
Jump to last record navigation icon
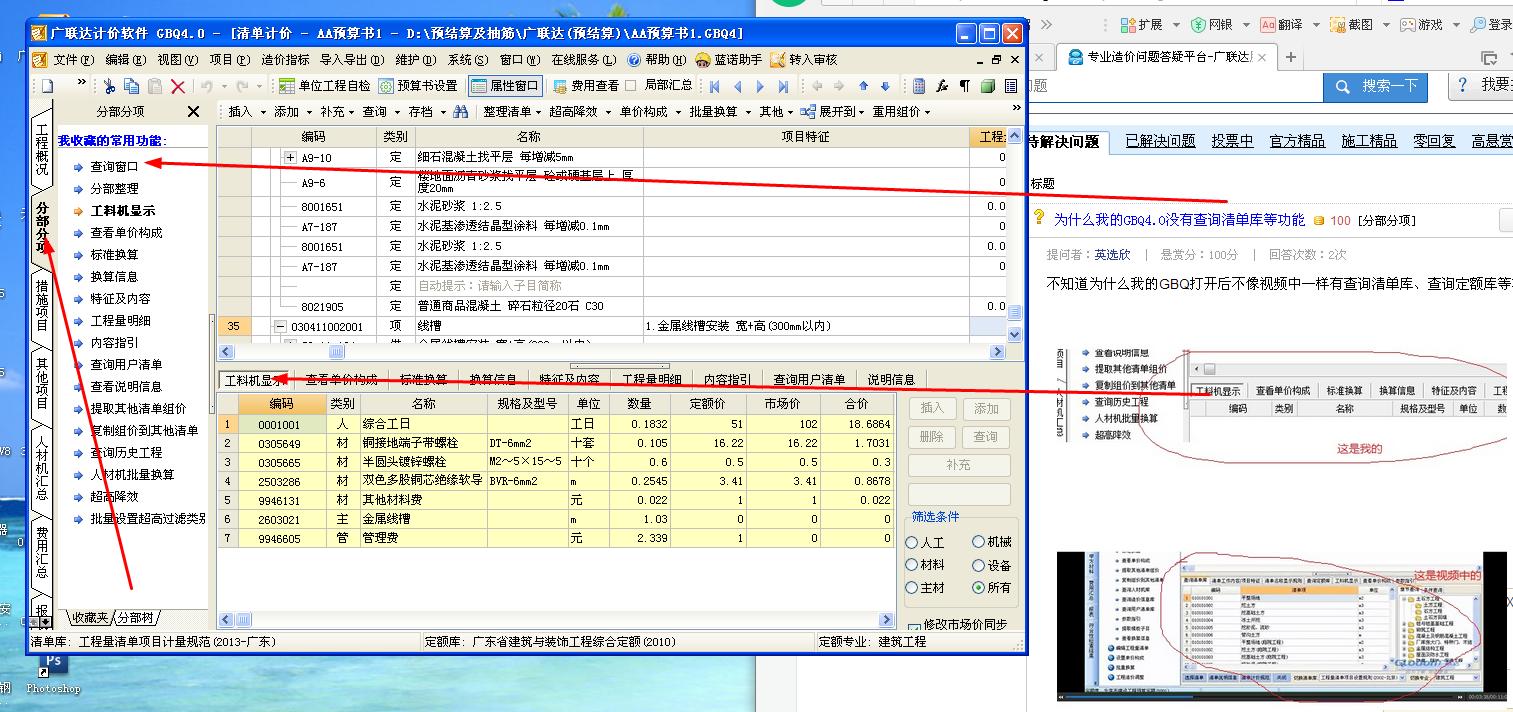pyautogui.click(x=783, y=86)
